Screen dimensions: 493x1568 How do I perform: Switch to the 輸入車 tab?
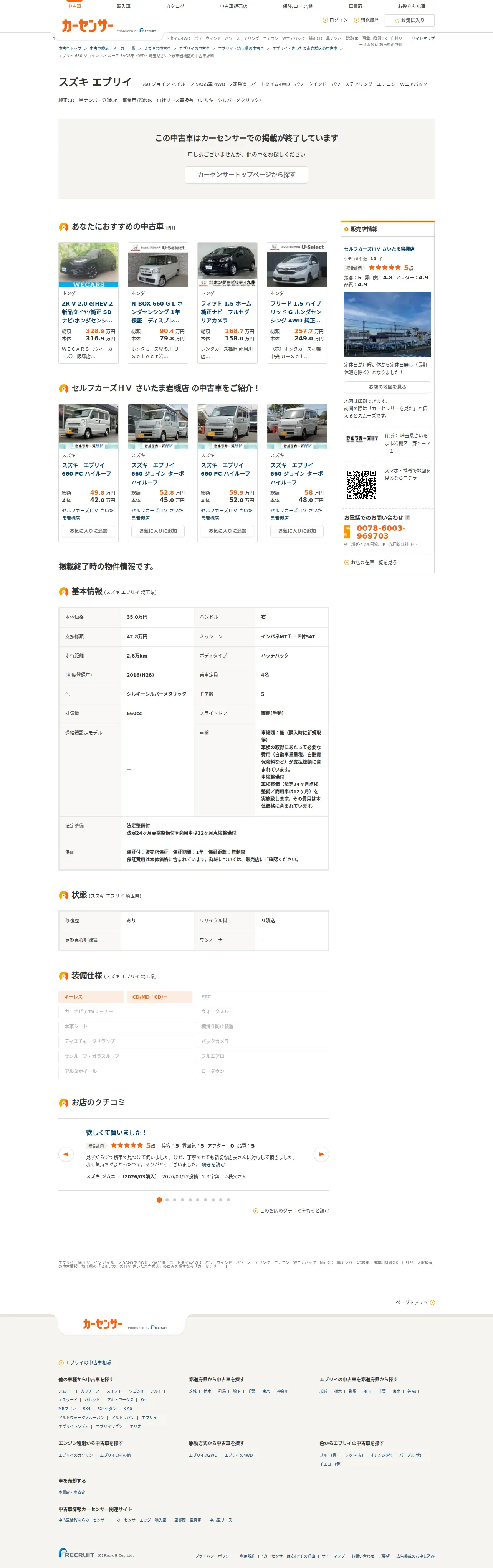tap(124, 6)
